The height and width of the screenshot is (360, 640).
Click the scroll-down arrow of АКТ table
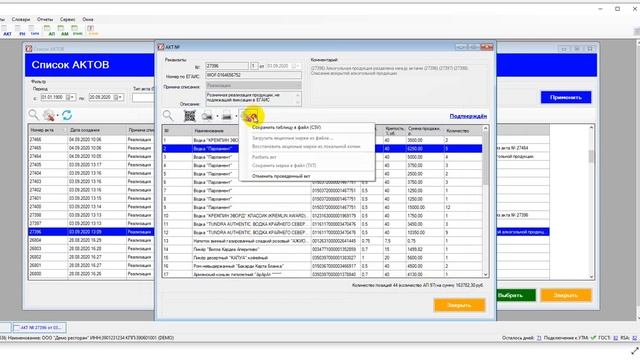point(485,275)
